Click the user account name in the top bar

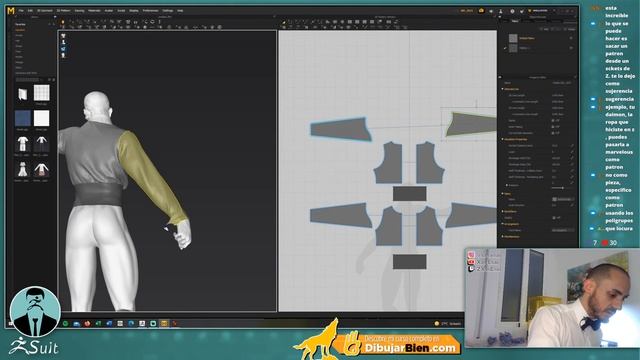[x=540, y=11]
